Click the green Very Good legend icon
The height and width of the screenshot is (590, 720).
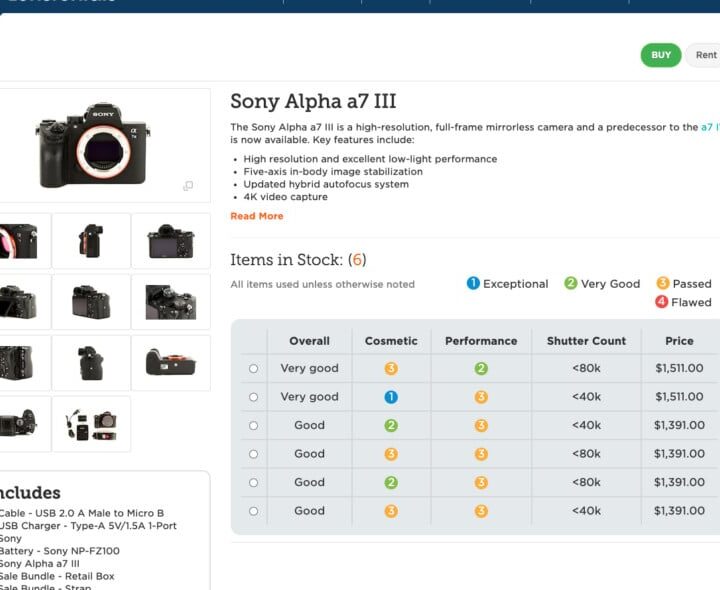click(571, 284)
